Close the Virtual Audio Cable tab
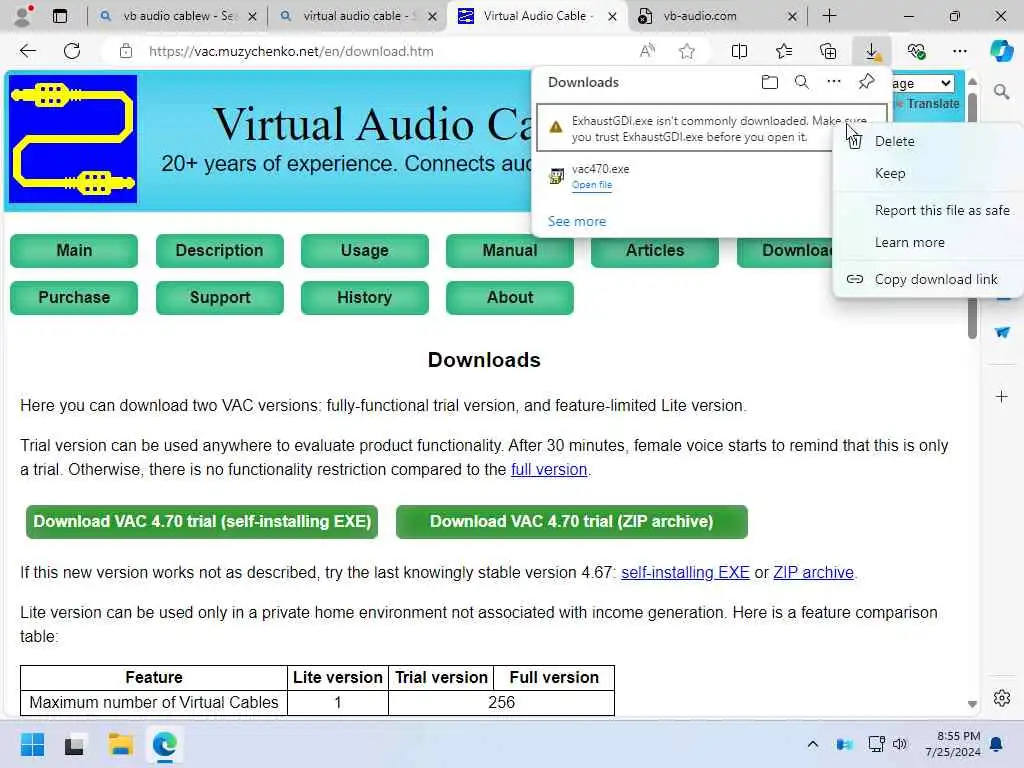Viewport: 1024px width, 768px height. pyautogui.click(x=612, y=16)
